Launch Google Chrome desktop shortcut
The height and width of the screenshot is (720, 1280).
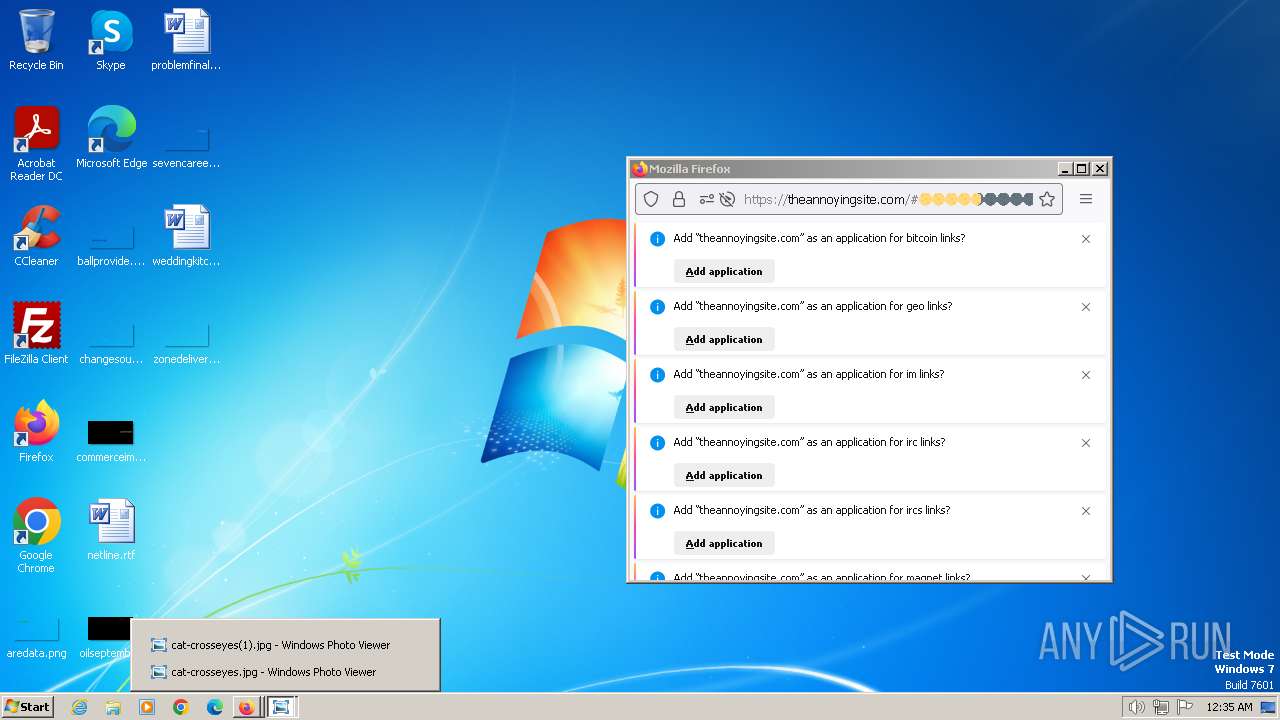[x=36, y=536]
